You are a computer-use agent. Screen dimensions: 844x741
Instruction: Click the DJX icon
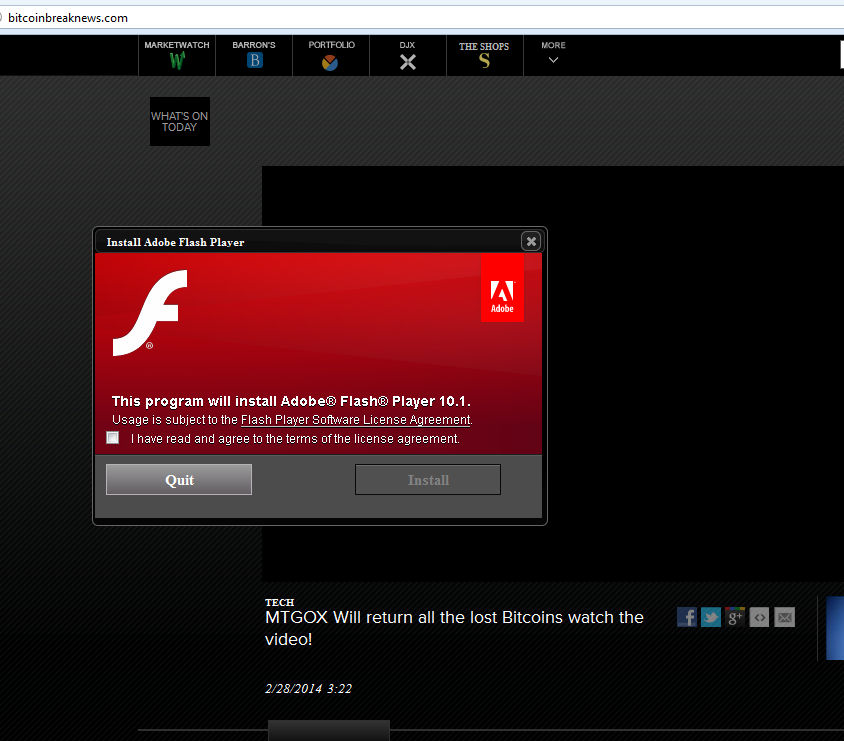(x=407, y=62)
